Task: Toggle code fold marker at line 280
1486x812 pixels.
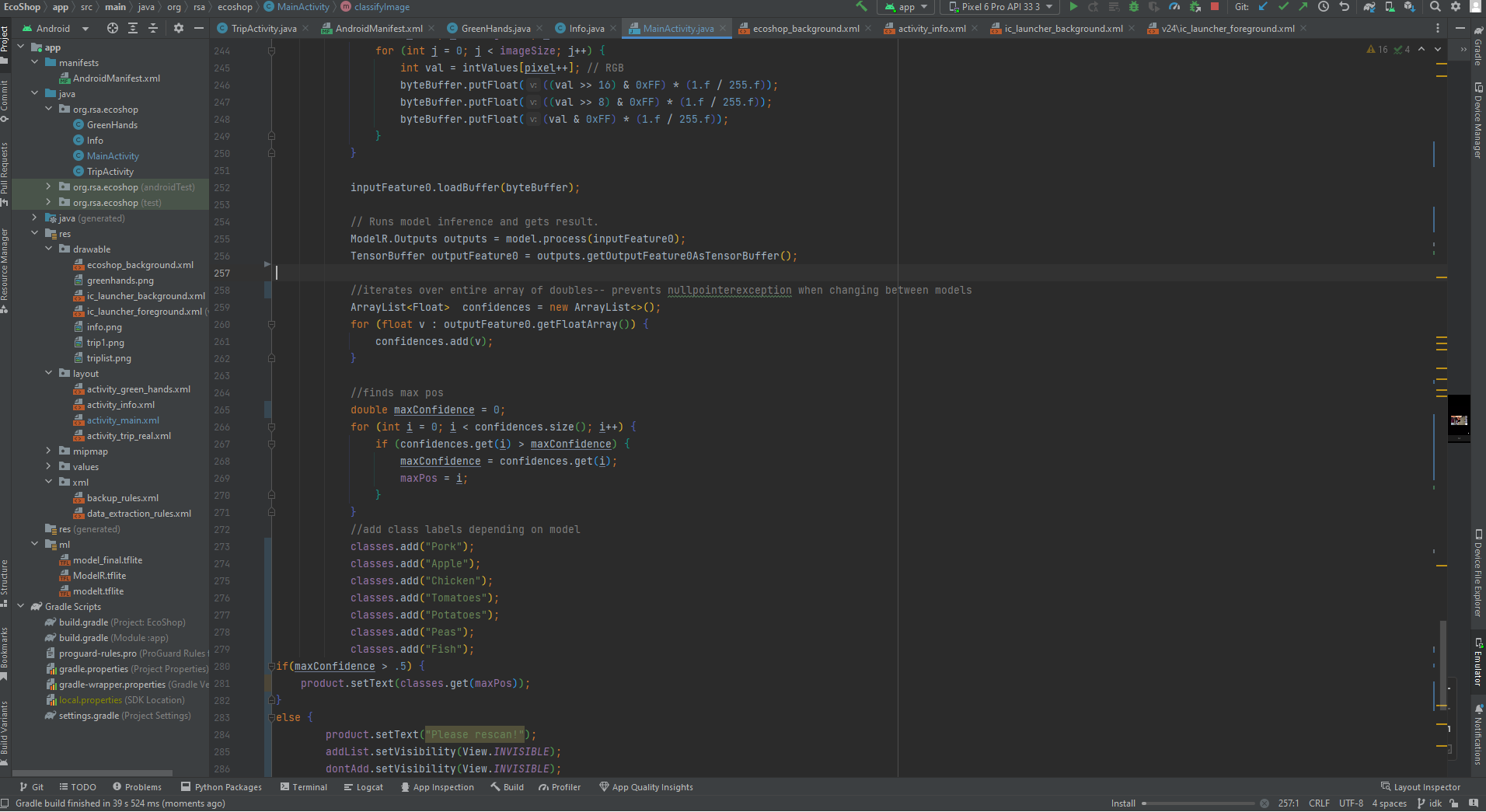Action: (271, 667)
